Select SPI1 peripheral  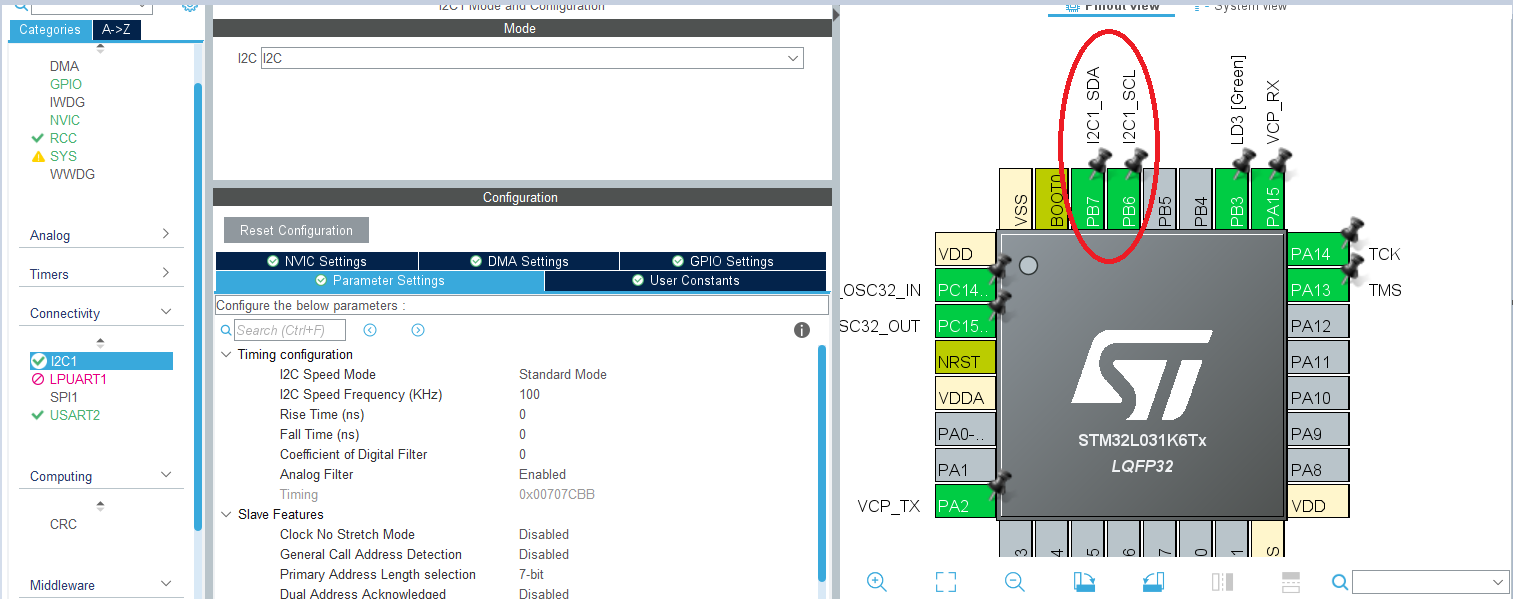[65, 397]
